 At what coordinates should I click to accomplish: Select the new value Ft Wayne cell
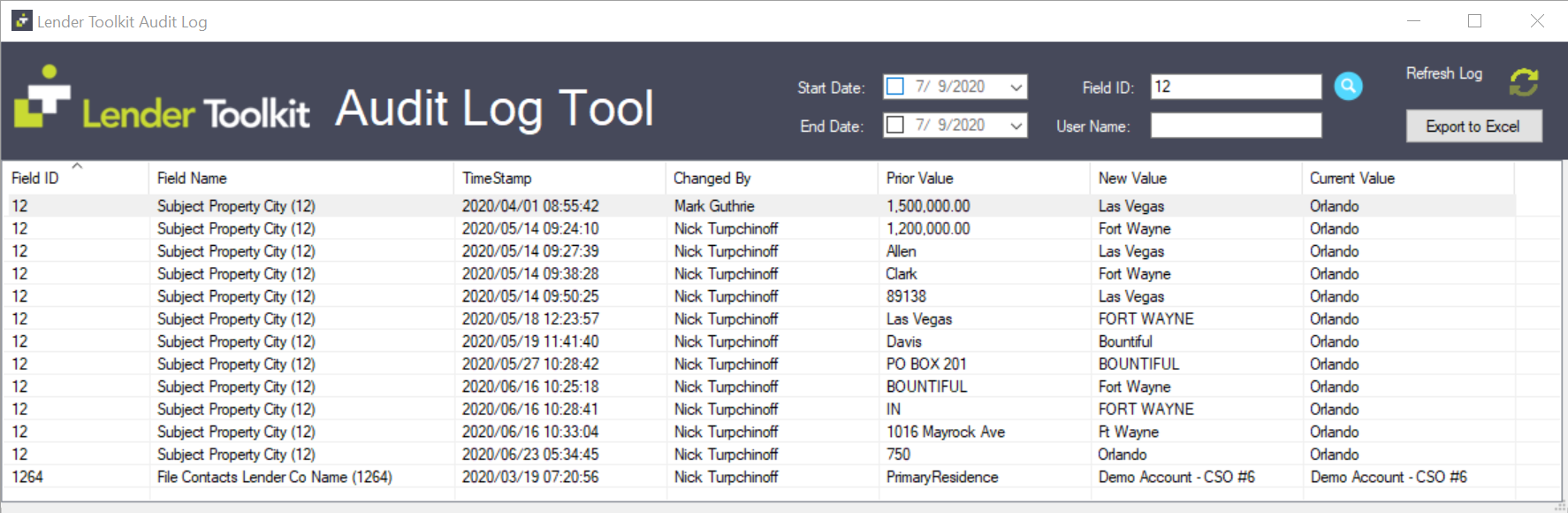(1129, 432)
